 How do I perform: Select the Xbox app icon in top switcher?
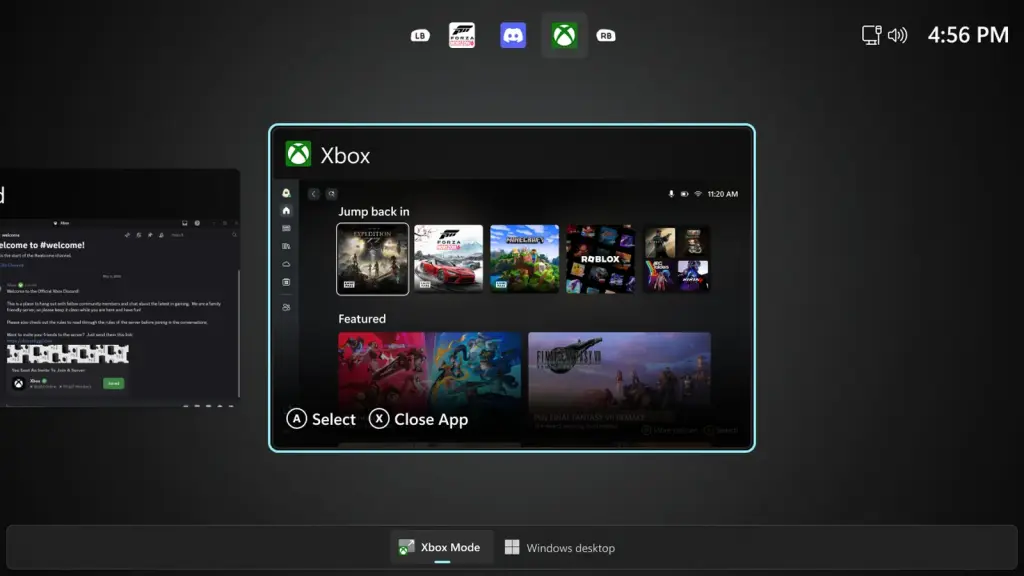click(564, 35)
